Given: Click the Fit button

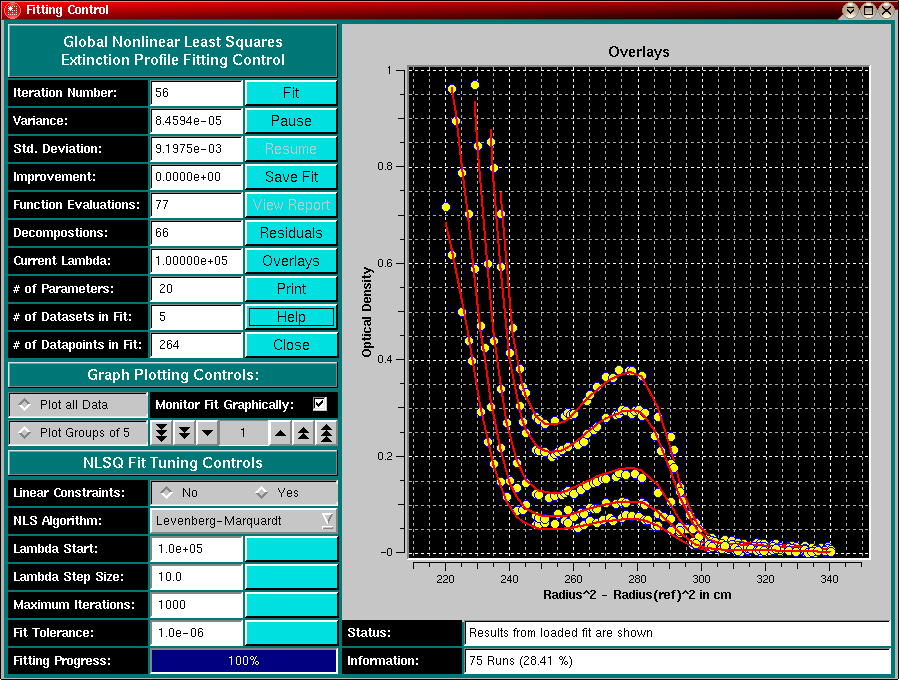Looking at the screenshot, I should 291,93.
